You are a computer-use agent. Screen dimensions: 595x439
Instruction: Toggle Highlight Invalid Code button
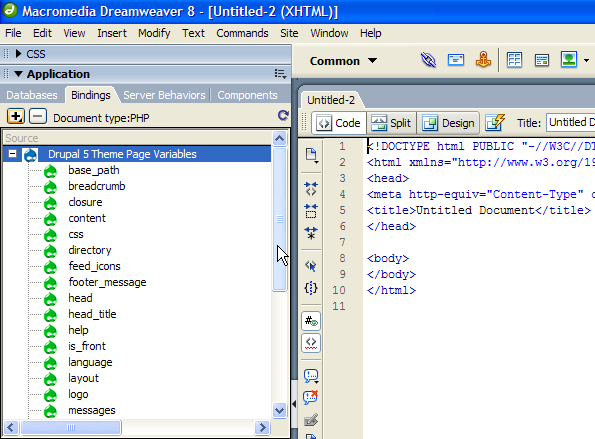[311, 343]
